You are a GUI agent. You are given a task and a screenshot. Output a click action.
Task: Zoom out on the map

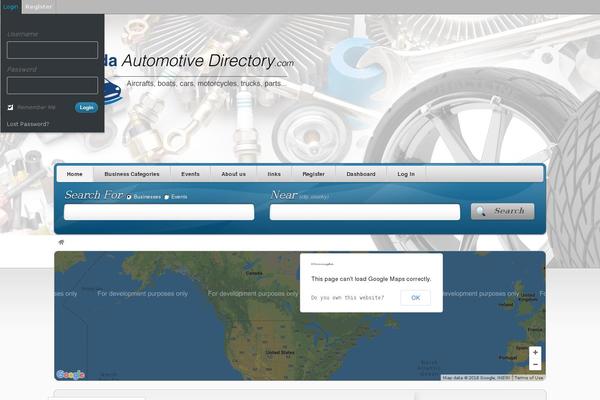coord(535,364)
